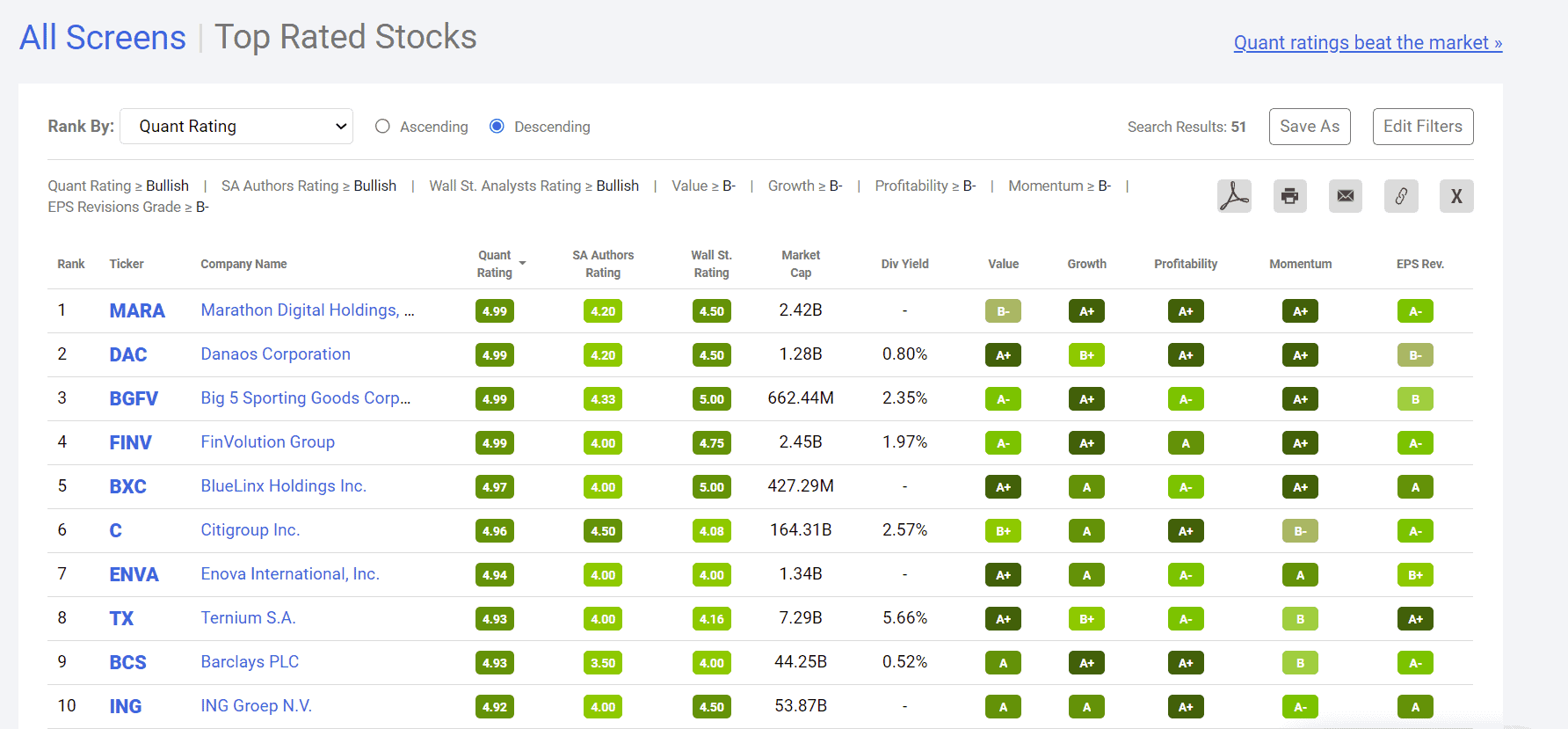Screen dimensions: 1568x729
Task: Copy link to this screen
Action: click(1401, 196)
